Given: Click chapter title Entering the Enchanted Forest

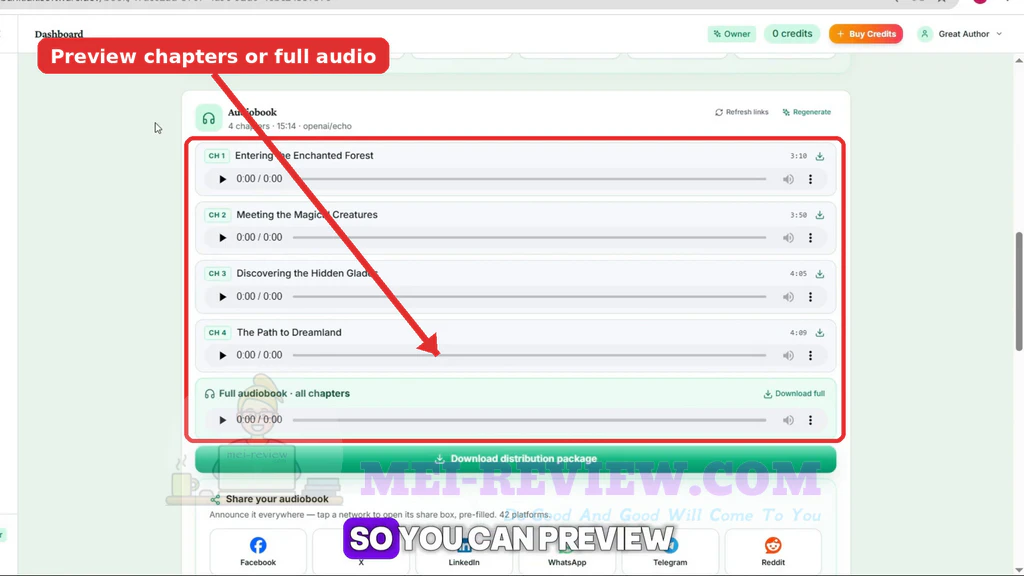Looking at the screenshot, I should point(304,155).
